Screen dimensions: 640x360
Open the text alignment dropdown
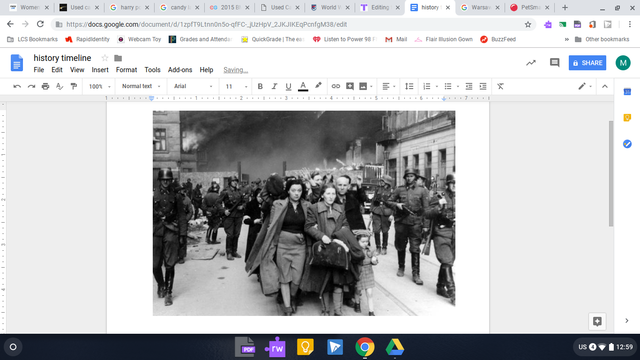point(389,86)
